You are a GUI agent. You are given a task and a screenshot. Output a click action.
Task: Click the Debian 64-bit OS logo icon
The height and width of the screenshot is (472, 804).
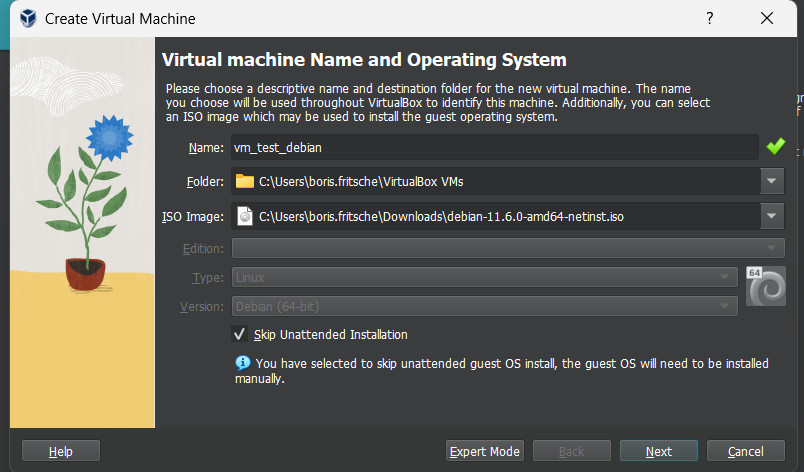coord(765,285)
